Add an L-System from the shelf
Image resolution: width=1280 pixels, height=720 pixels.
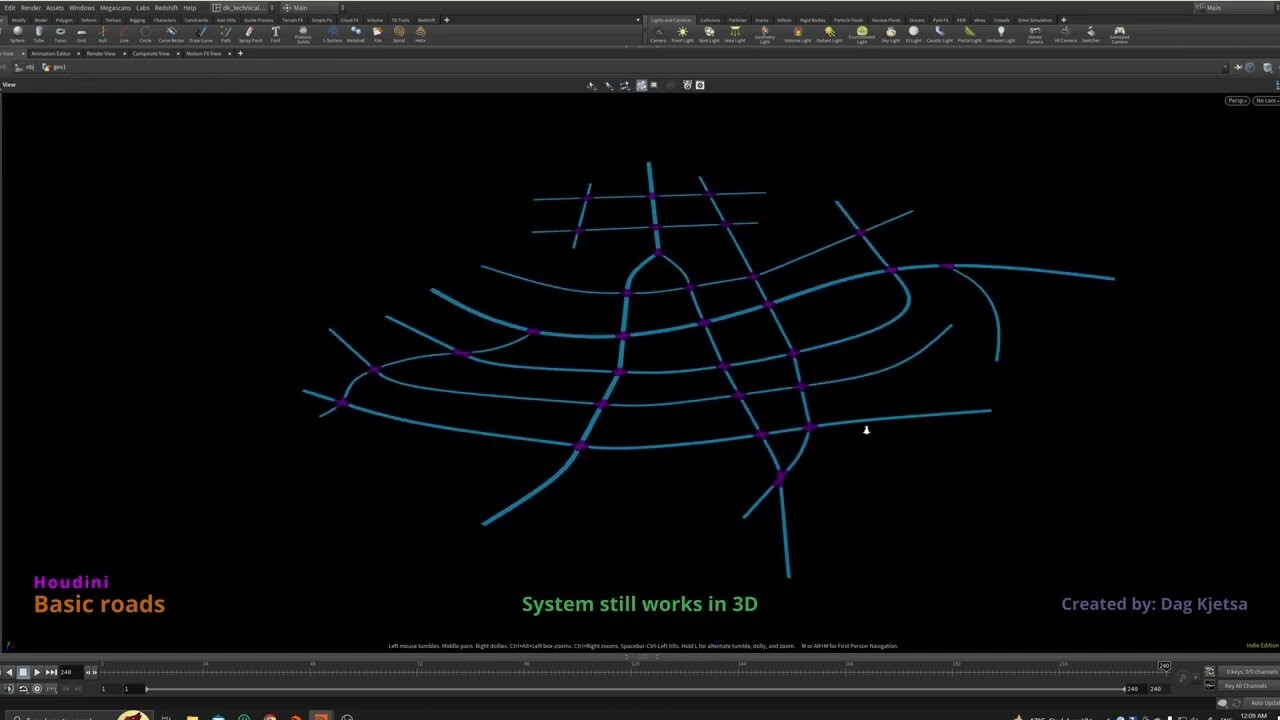333,32
